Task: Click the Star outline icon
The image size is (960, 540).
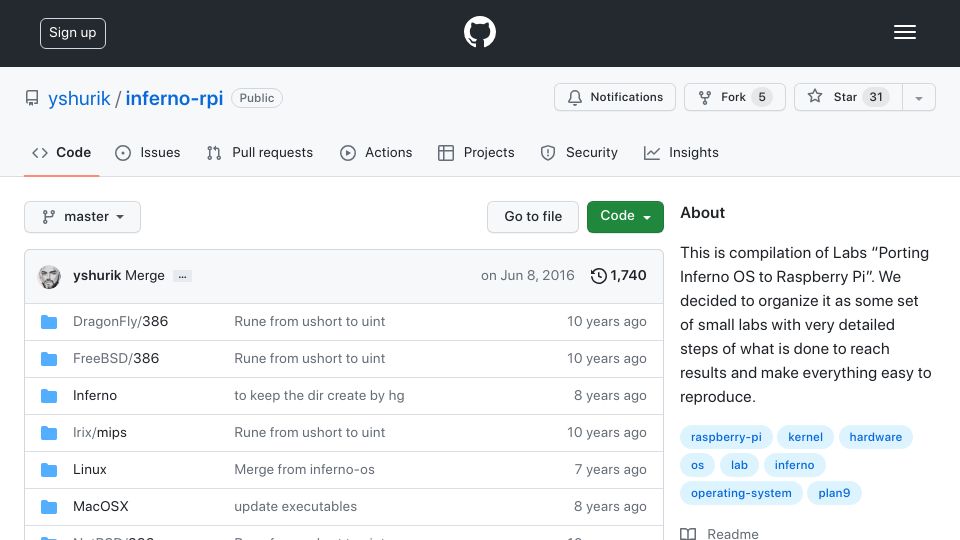Action: coord(814,96)
